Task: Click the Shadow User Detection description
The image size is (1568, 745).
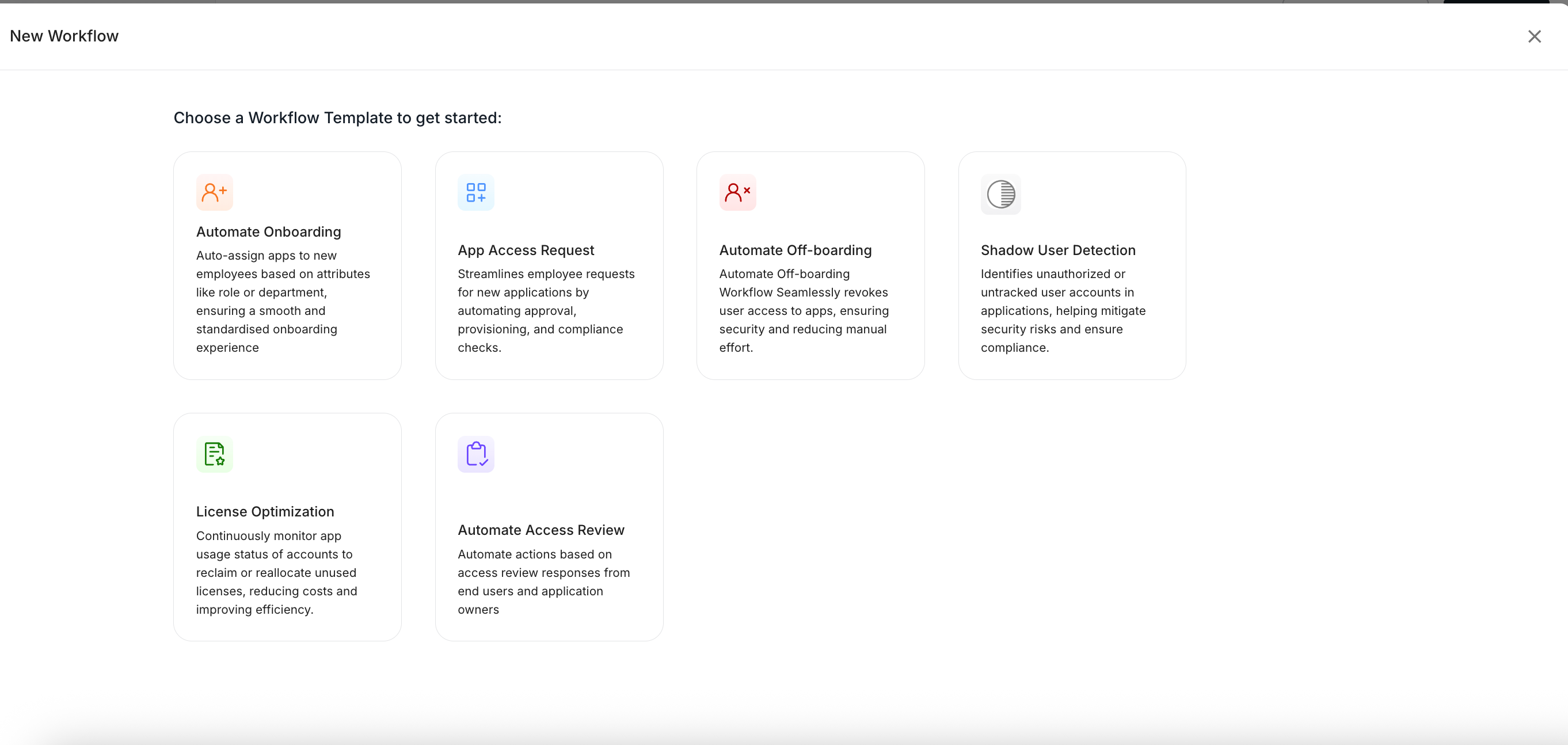Action: (x=1062, y=310)
